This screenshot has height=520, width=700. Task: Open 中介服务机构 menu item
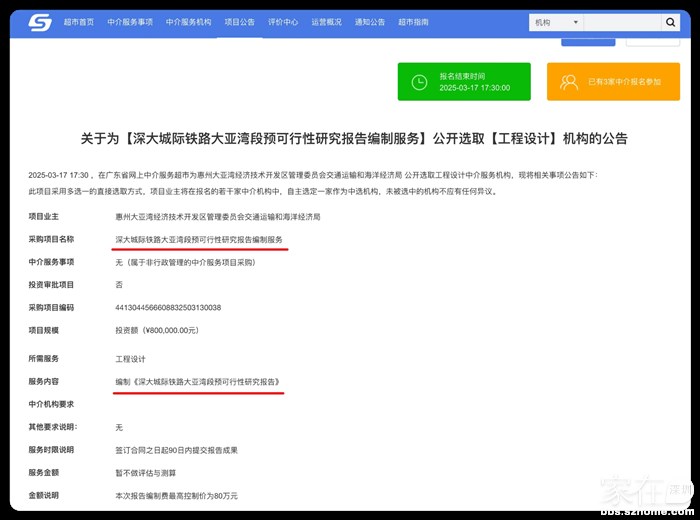pos(188,22)
